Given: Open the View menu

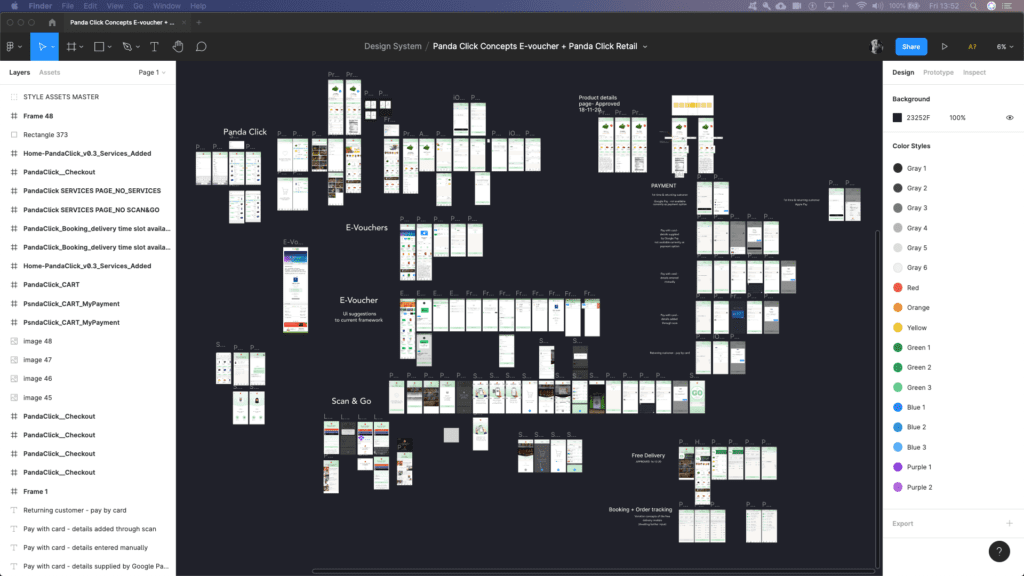Looking at the screenshot, I should pos(115,6).
